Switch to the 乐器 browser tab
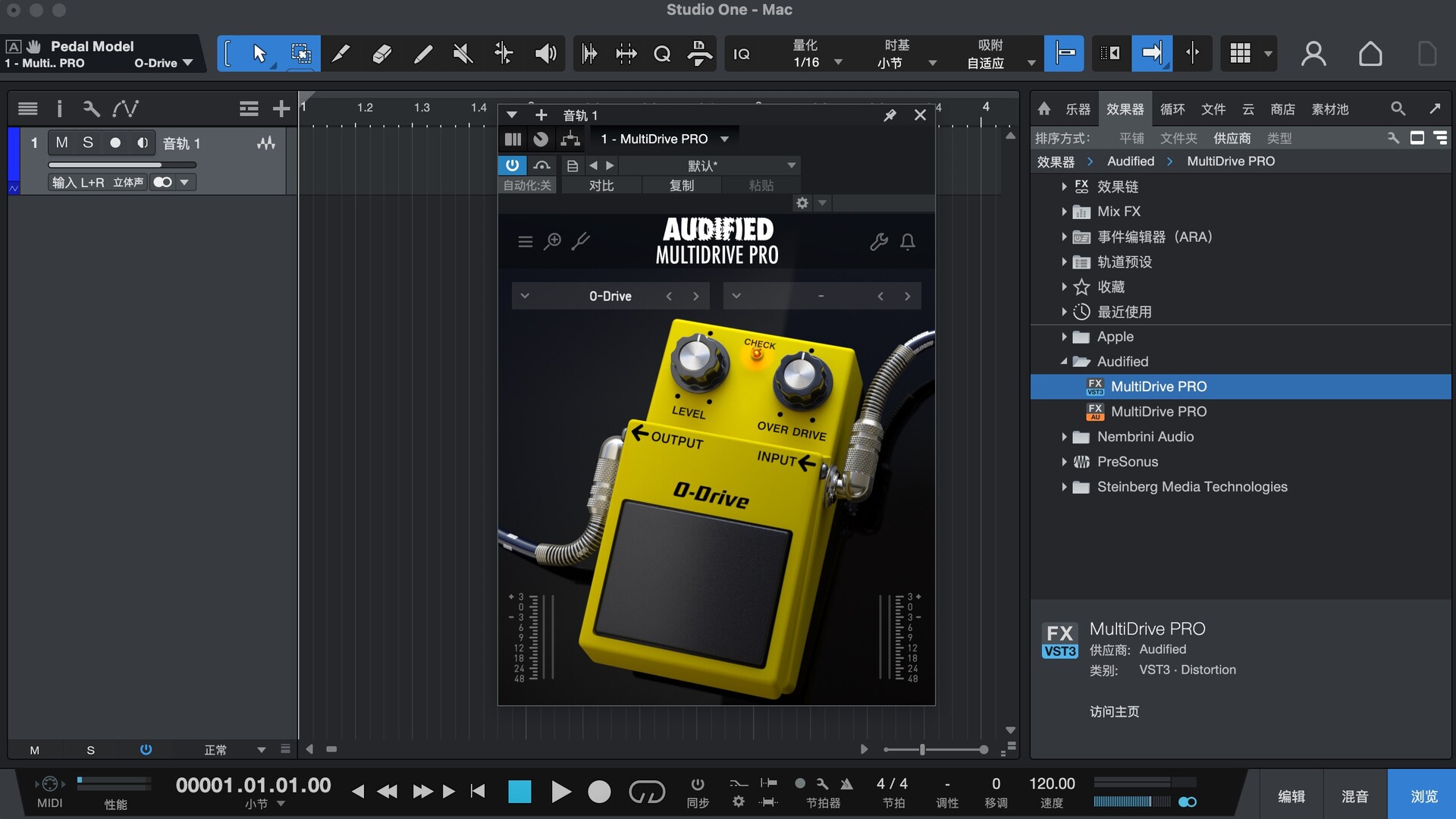 click(1078, 109)
